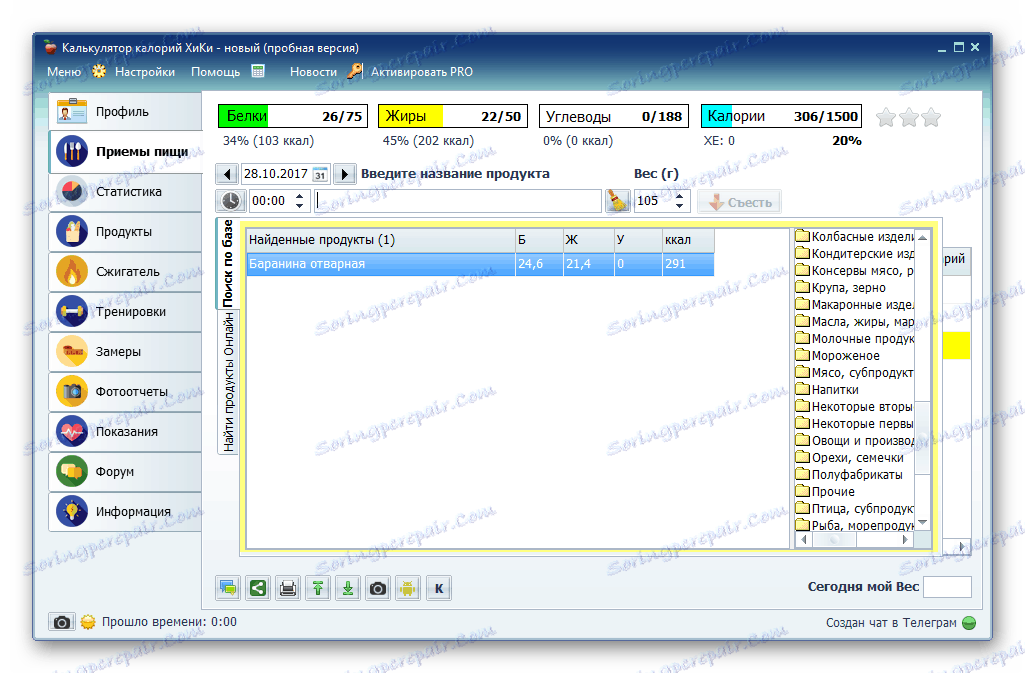Viewport: 1025px width, 673px height.
Task: Click the first rating star
Action: tap(886, 118)
